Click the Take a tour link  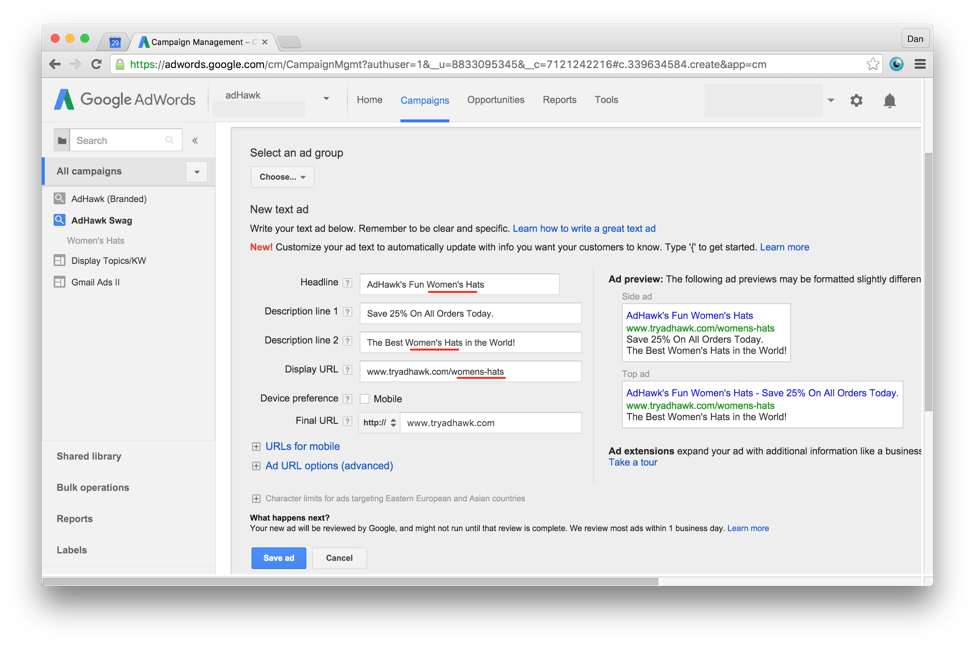[x=632, y=462]
